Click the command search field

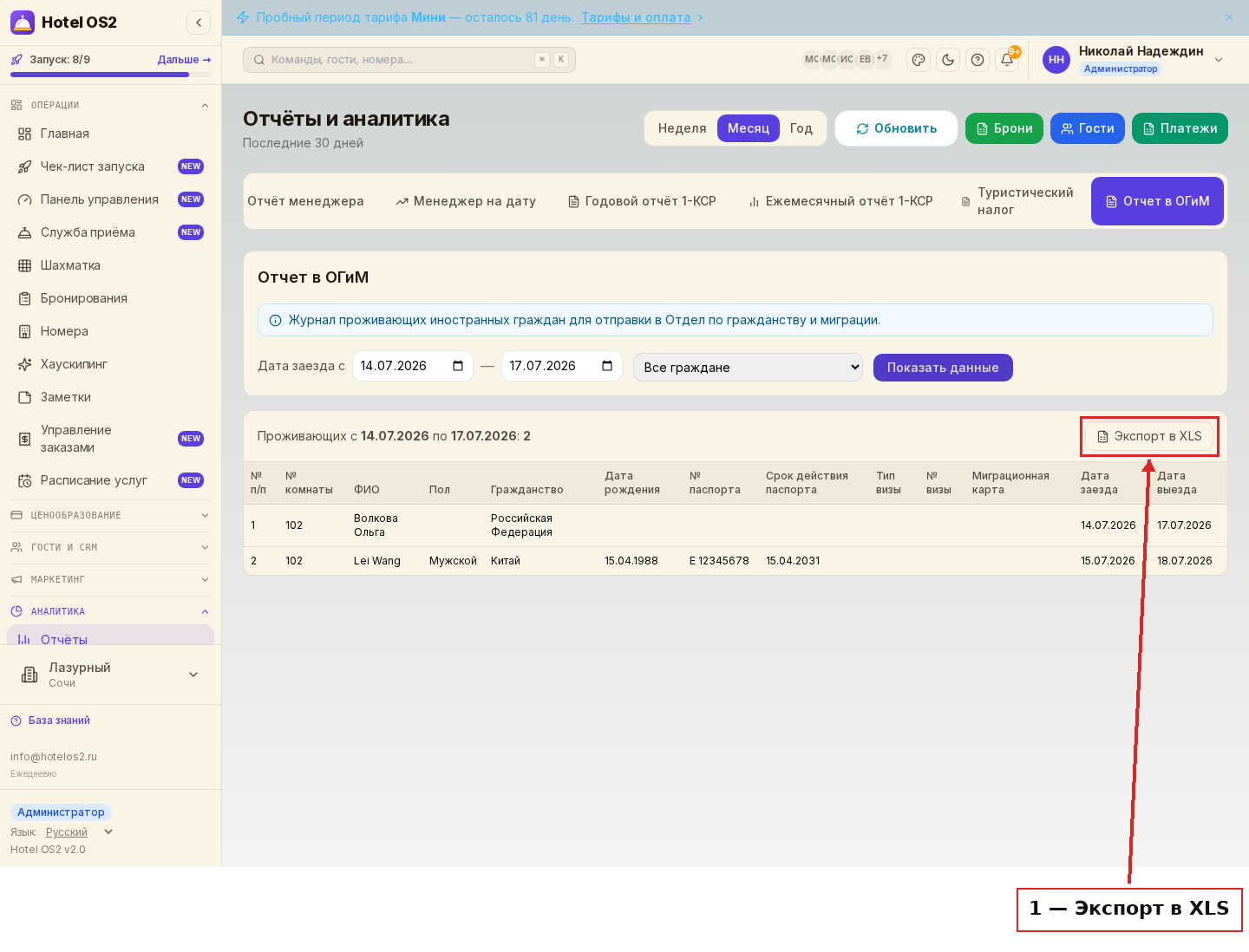coord(409,60)
